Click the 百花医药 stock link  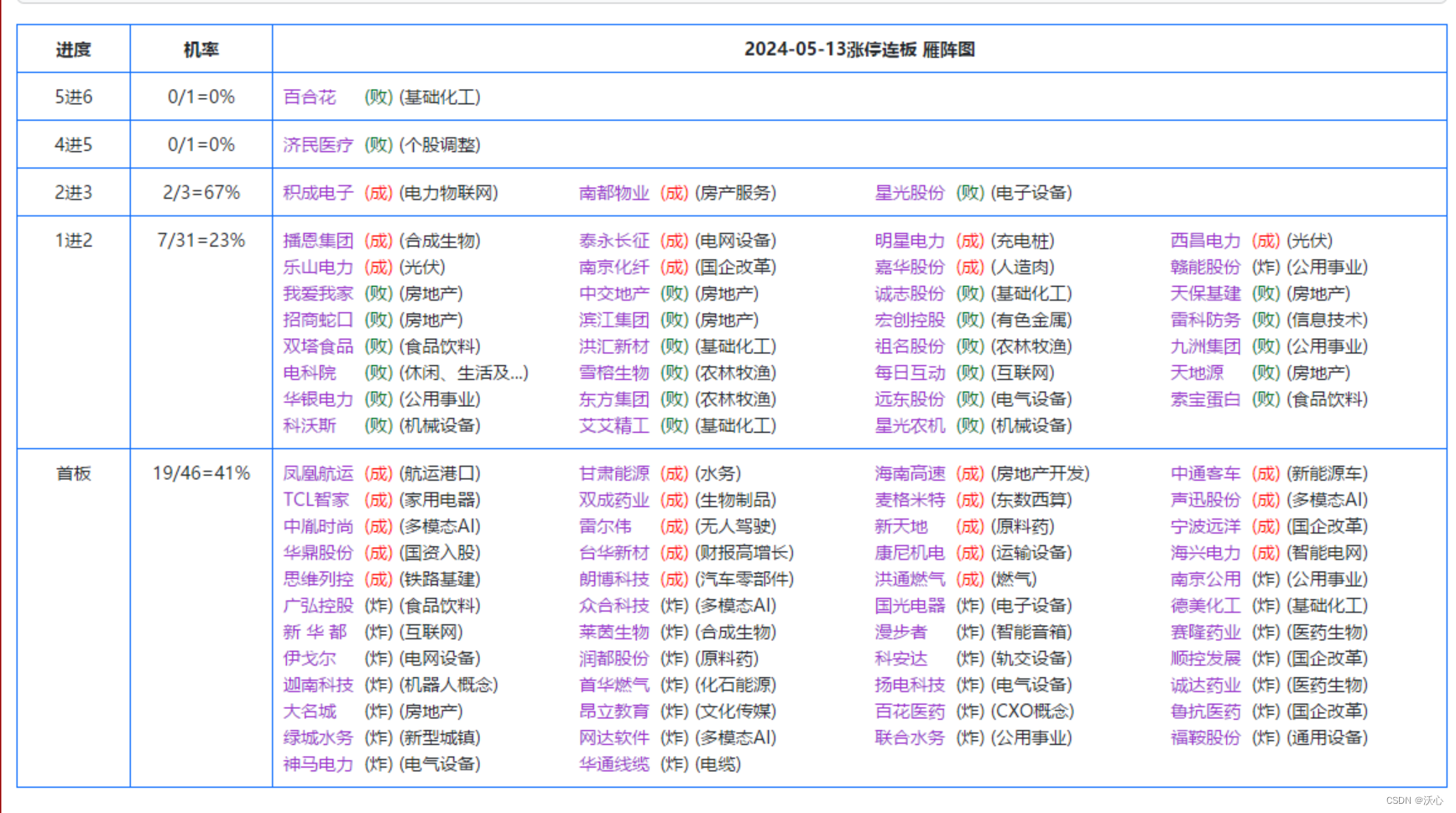pyautogui.click(x=910, y=711)
